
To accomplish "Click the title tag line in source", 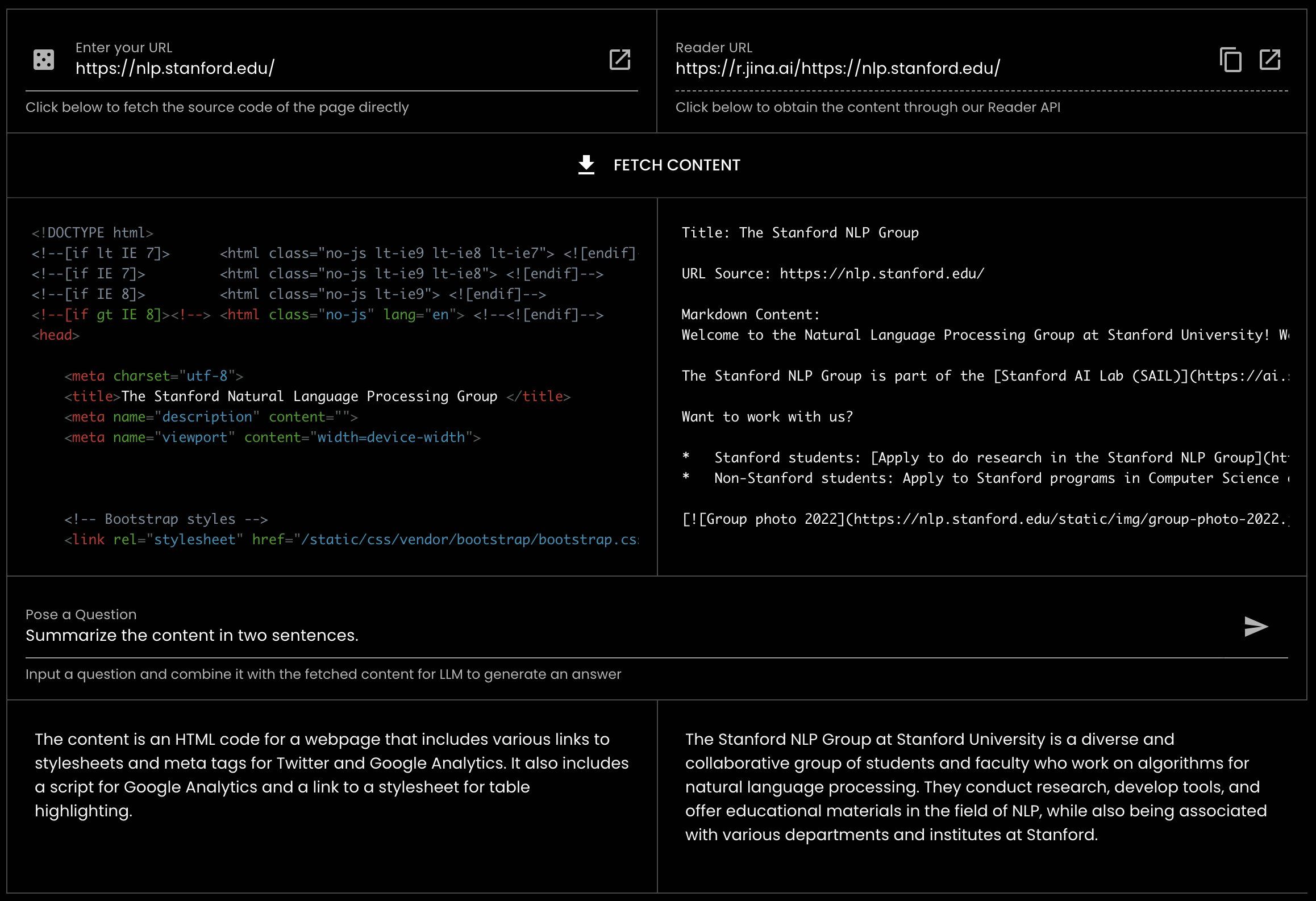I will [x=317, y=396].
